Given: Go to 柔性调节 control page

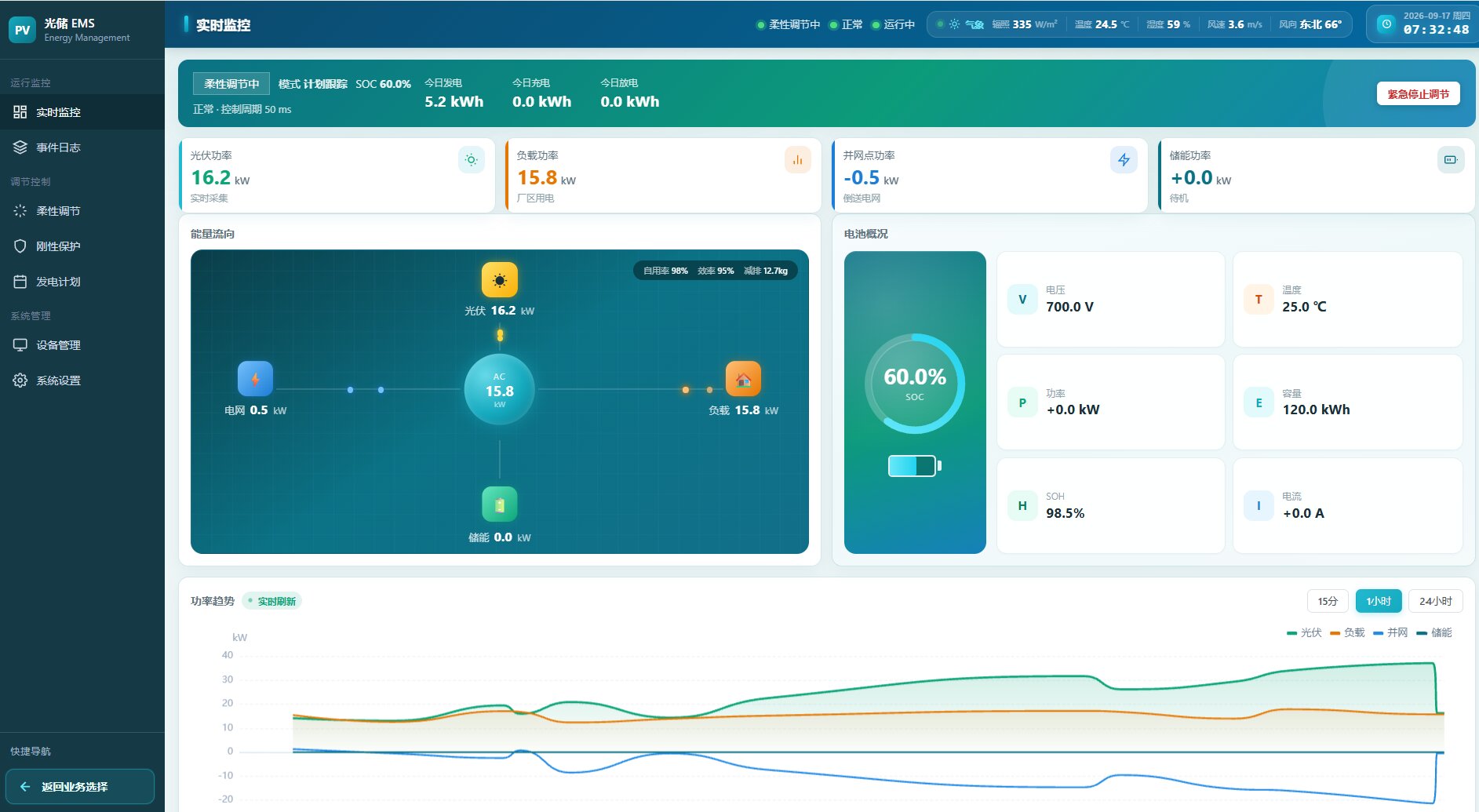Looking at the screenshot, I should pos(82,211).
